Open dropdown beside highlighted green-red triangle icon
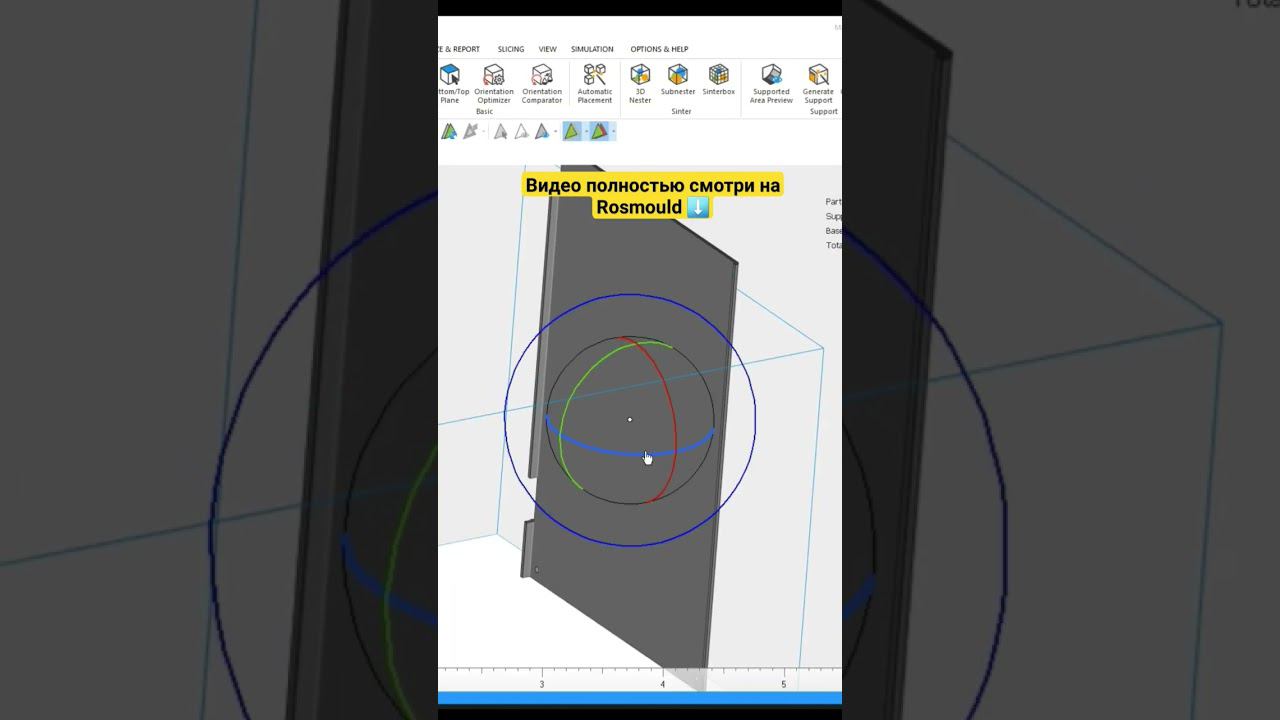1280x720 pixels. (x=612, y=132)
